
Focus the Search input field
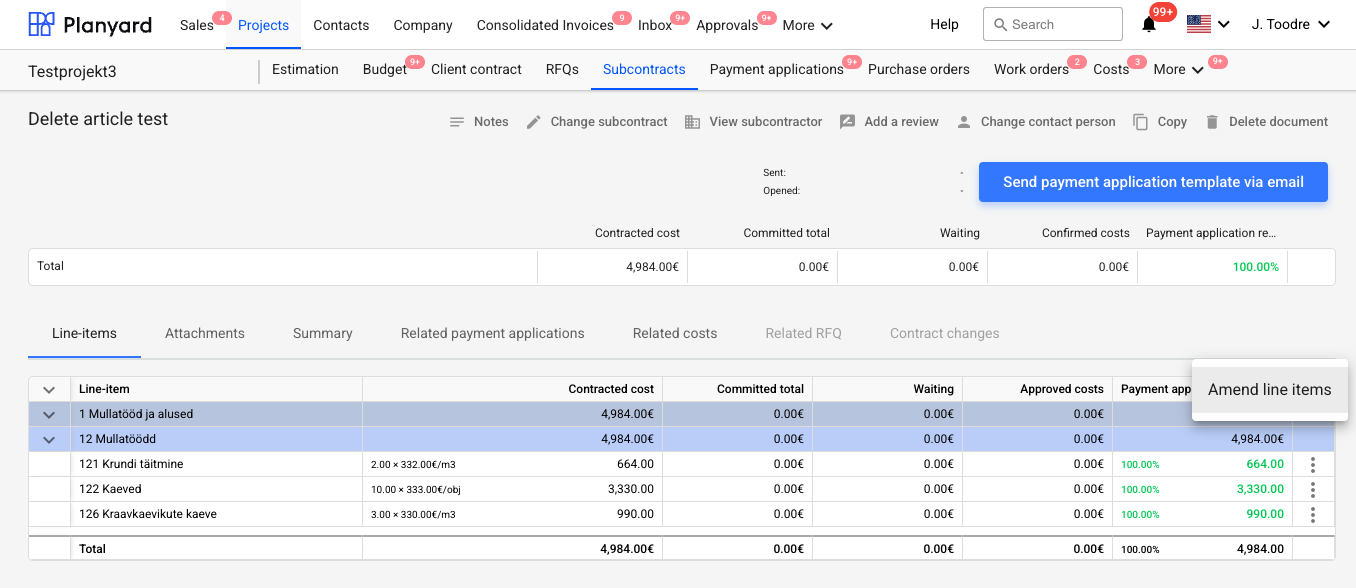pyautogui.click(x=1052, y=24)
